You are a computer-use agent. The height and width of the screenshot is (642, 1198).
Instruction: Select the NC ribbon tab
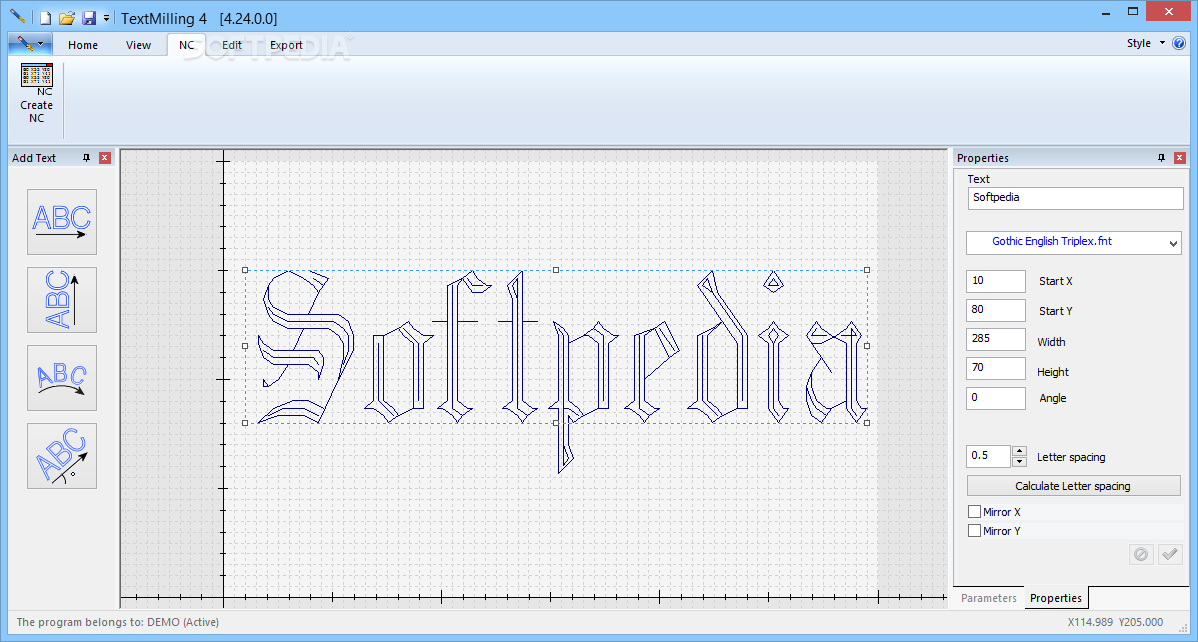click(186, 45)
